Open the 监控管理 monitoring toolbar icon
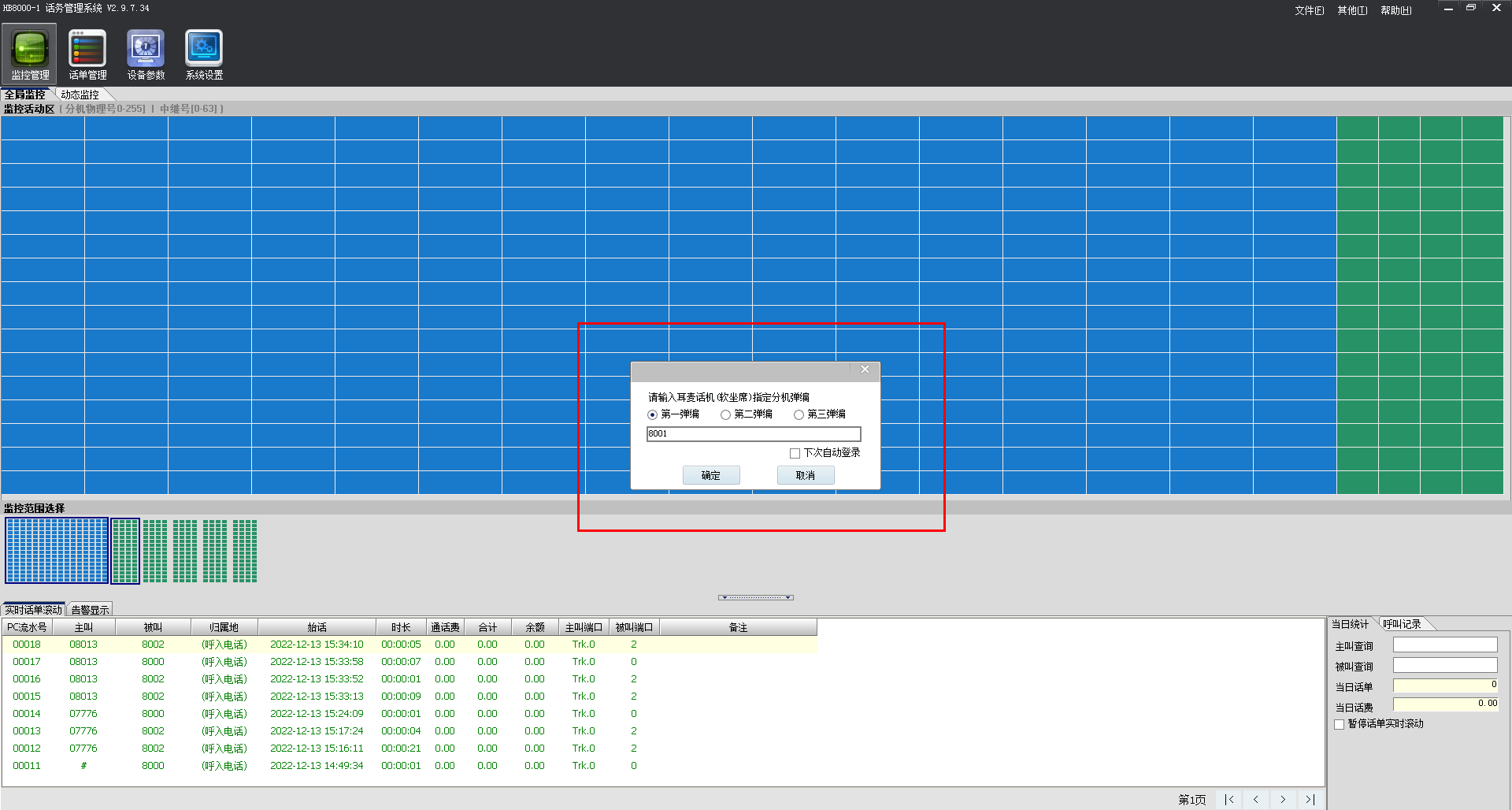The image size is (1512, 810). (x=30, y=54)
